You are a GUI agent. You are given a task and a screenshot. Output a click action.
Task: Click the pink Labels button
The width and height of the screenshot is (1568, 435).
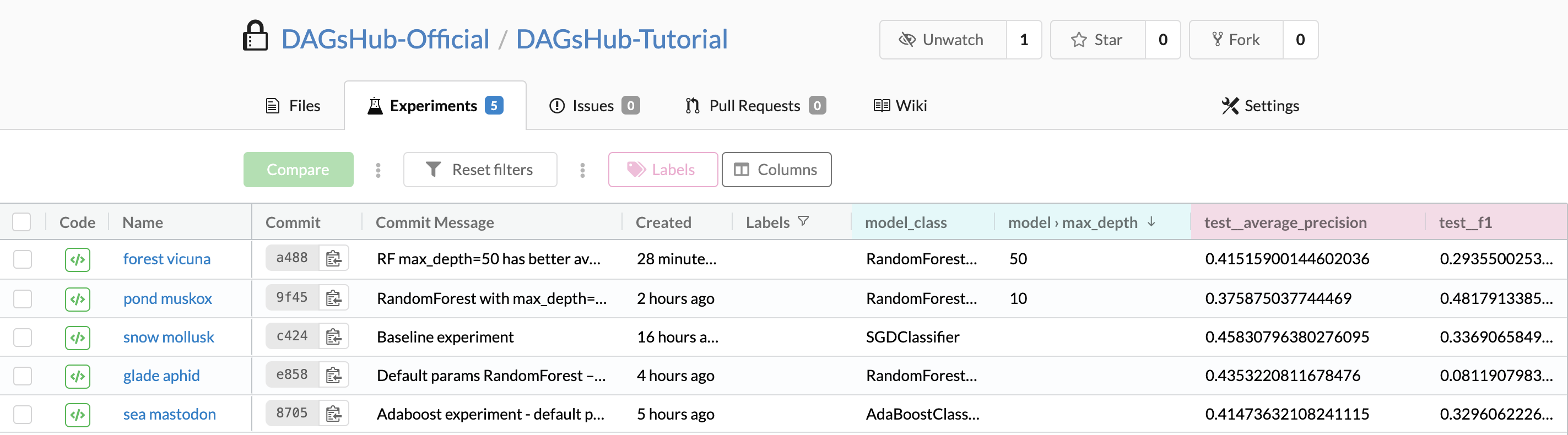[662, 170]
